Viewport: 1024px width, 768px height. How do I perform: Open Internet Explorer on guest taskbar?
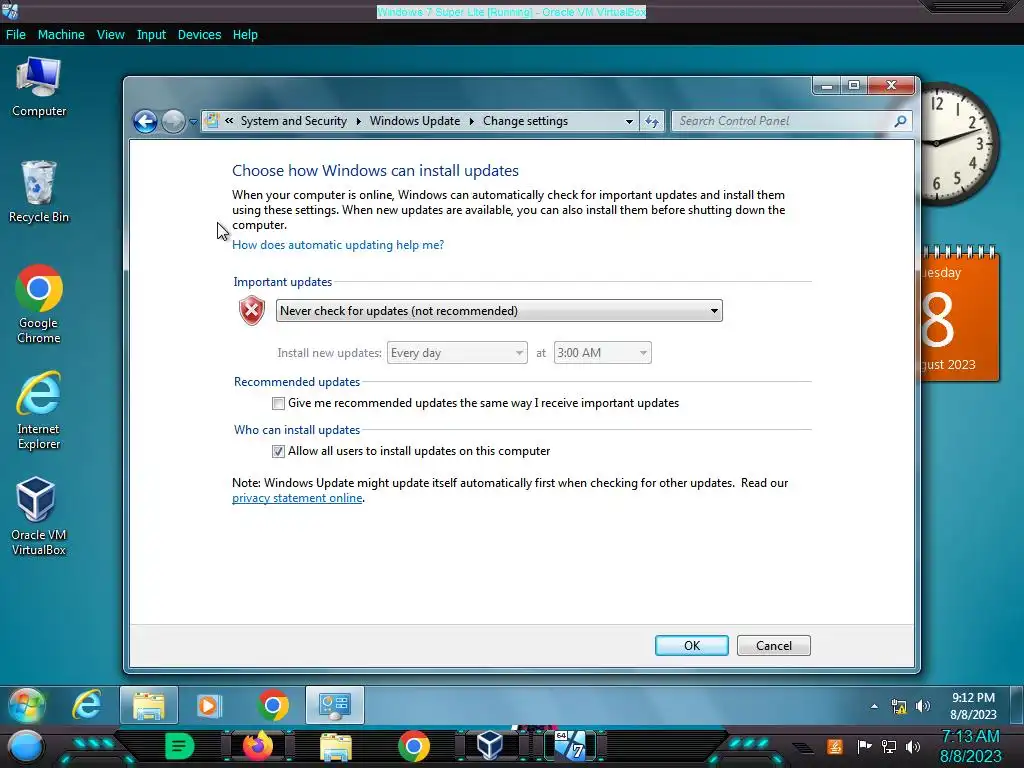click(86, 705)
